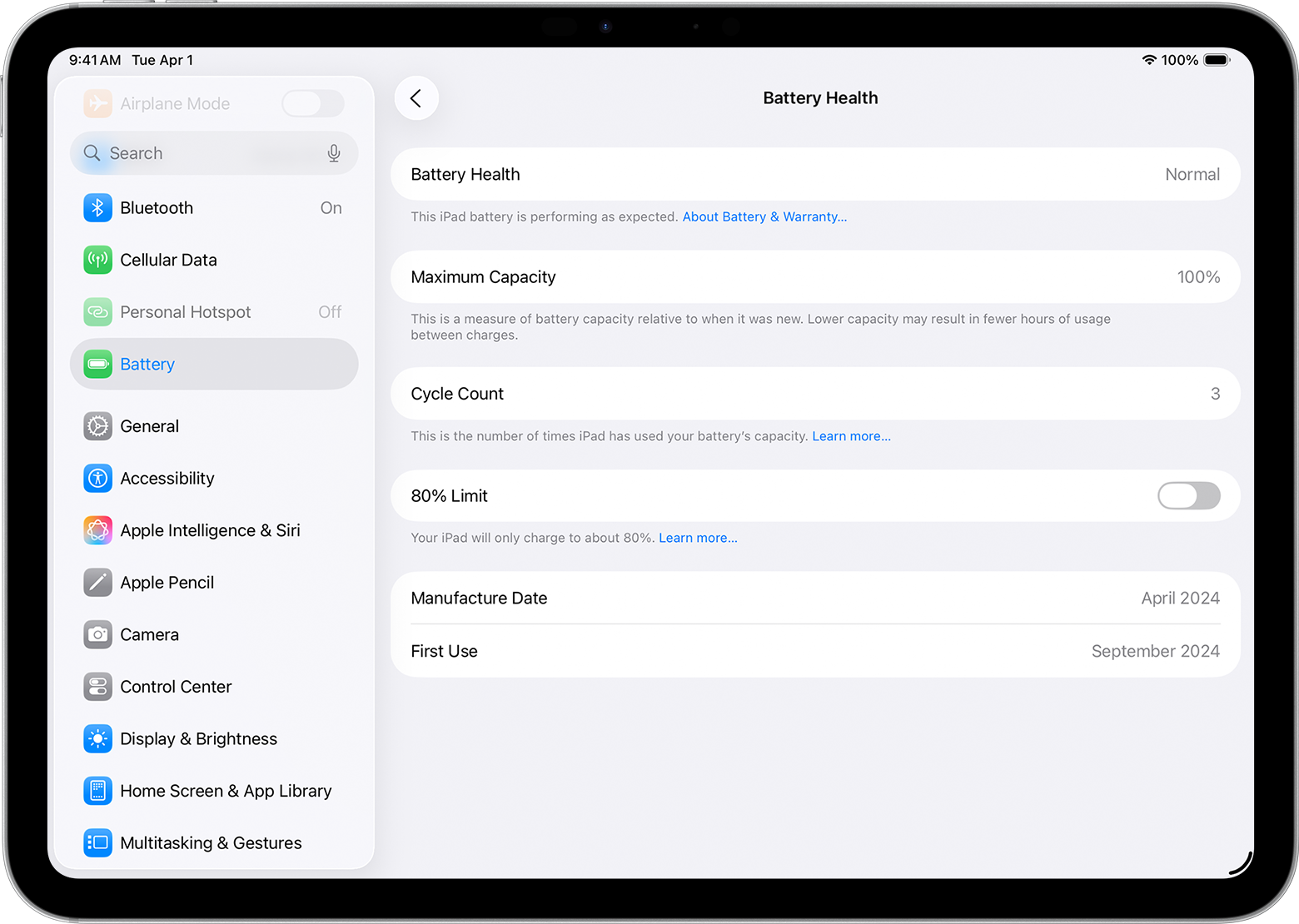Go back using the back chevron
The width and height of the screenshot is (1299, 924).
pyautogui.click(x=416, y=97)
